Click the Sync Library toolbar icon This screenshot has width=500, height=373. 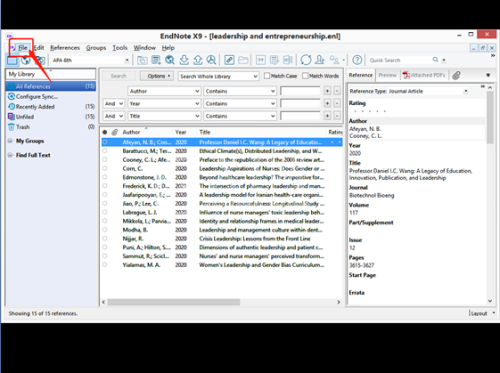(306, 60)
